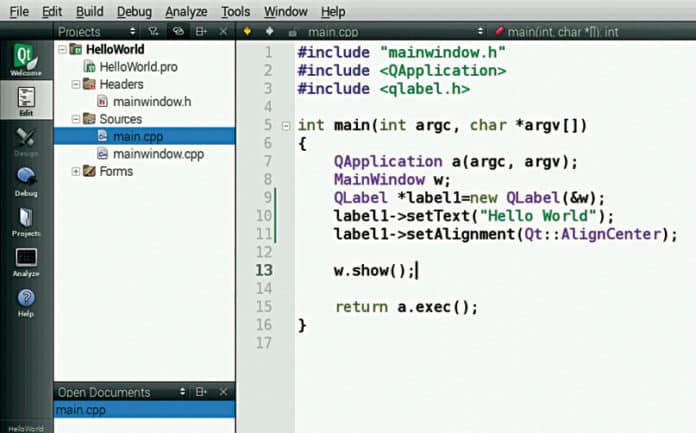696x433 pixels.
Task: Fold the main function at line 5
Action: point(286,126)
